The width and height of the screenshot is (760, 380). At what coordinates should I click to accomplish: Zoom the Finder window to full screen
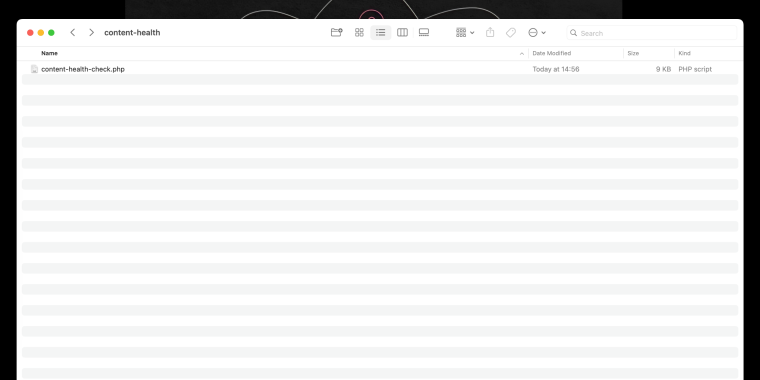[51, 32]
